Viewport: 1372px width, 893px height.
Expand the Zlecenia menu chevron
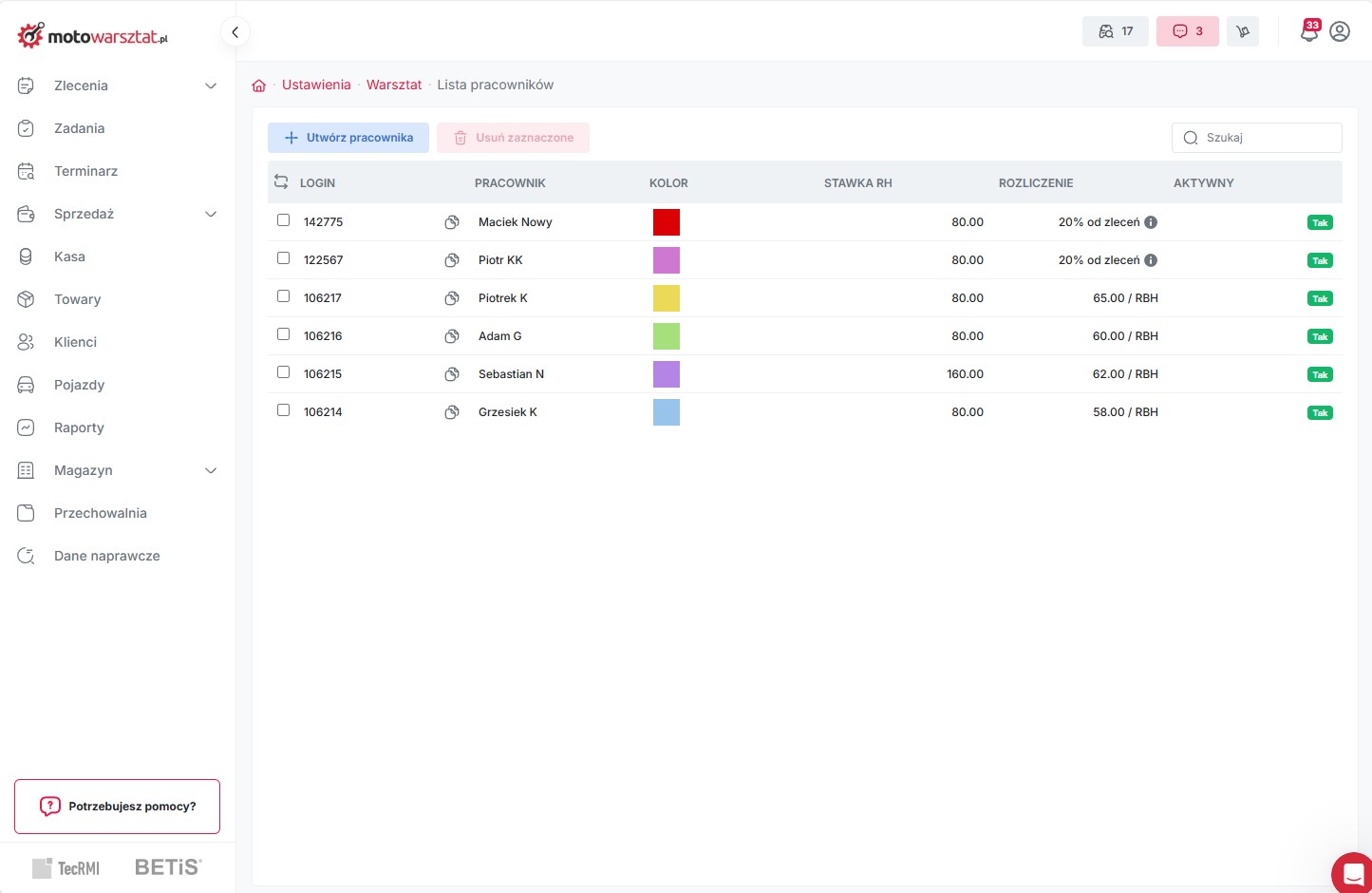tap(211, 85)
